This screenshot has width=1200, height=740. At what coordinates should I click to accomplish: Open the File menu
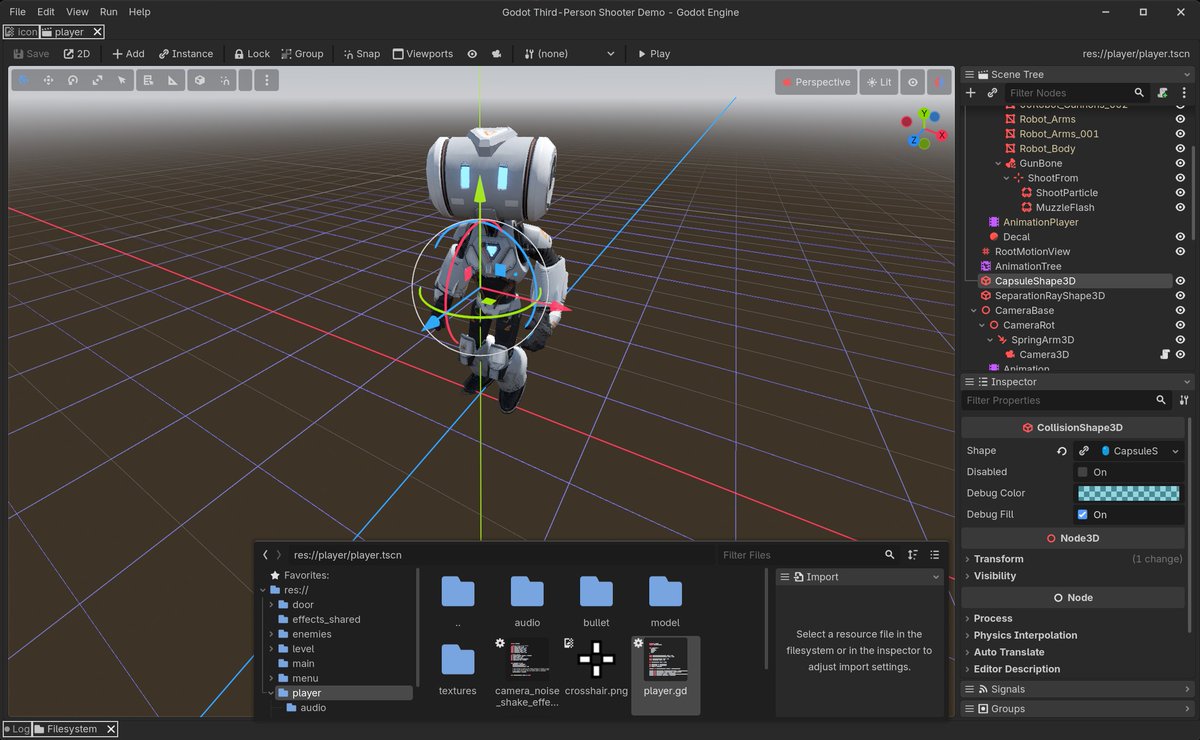click(x=17, y=12)
